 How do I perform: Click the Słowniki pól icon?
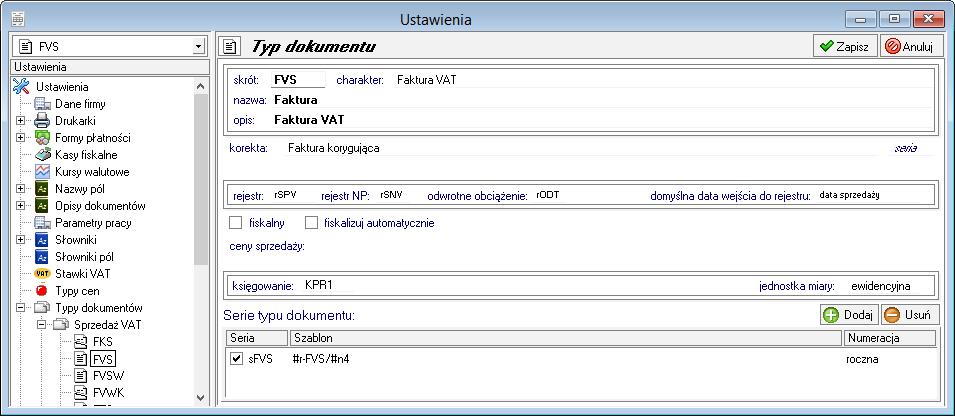click(43, 257)
